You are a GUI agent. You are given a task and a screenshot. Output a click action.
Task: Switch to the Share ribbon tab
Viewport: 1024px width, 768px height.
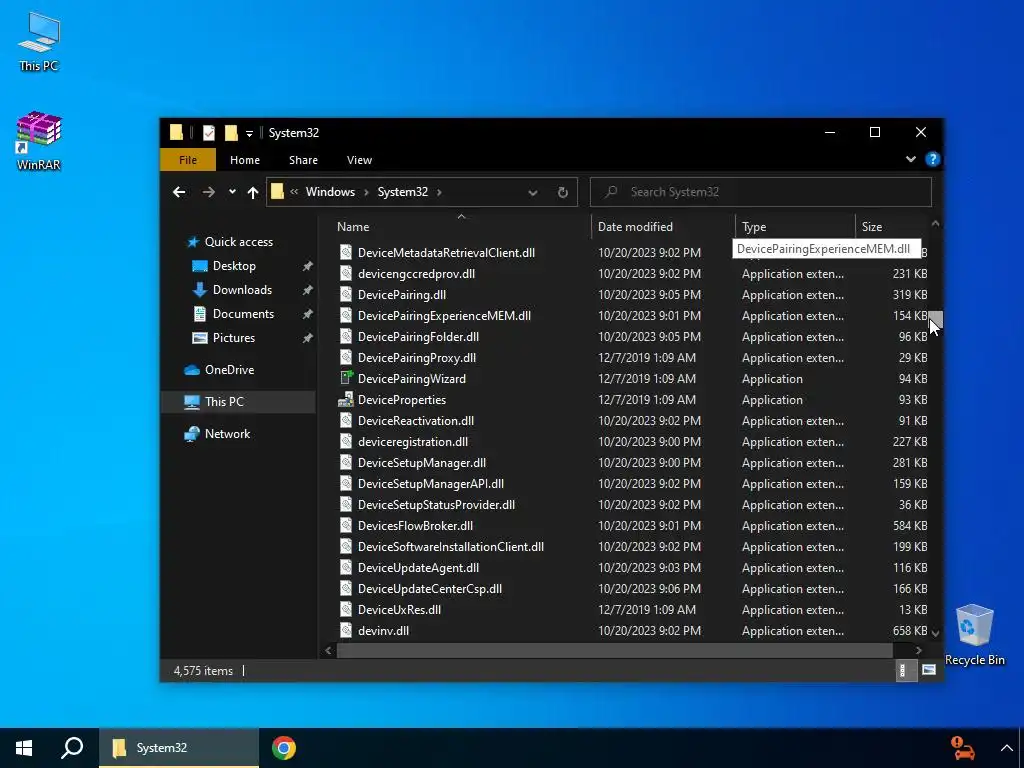coord(304,160)
